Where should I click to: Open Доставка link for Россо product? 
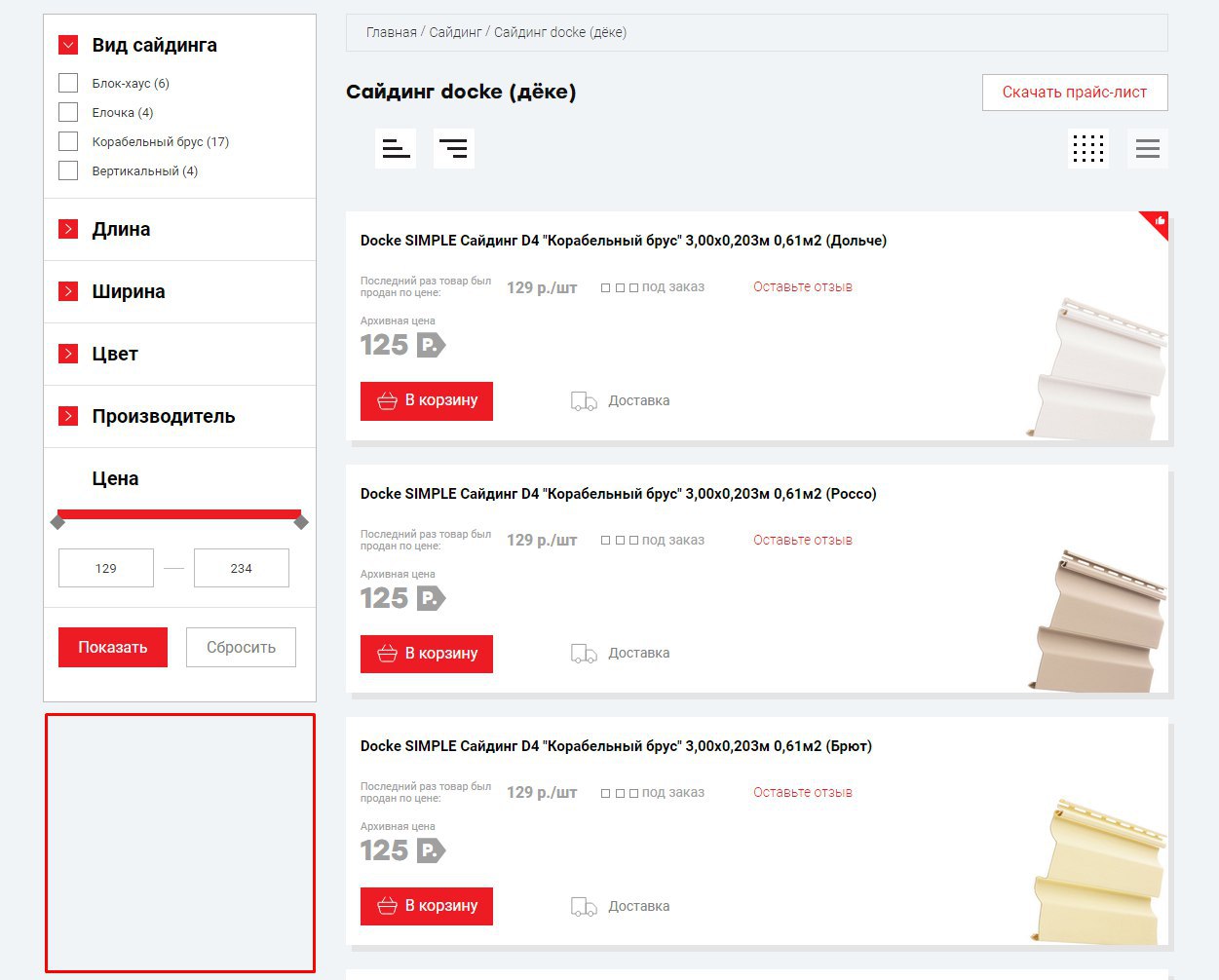point(639,653)
